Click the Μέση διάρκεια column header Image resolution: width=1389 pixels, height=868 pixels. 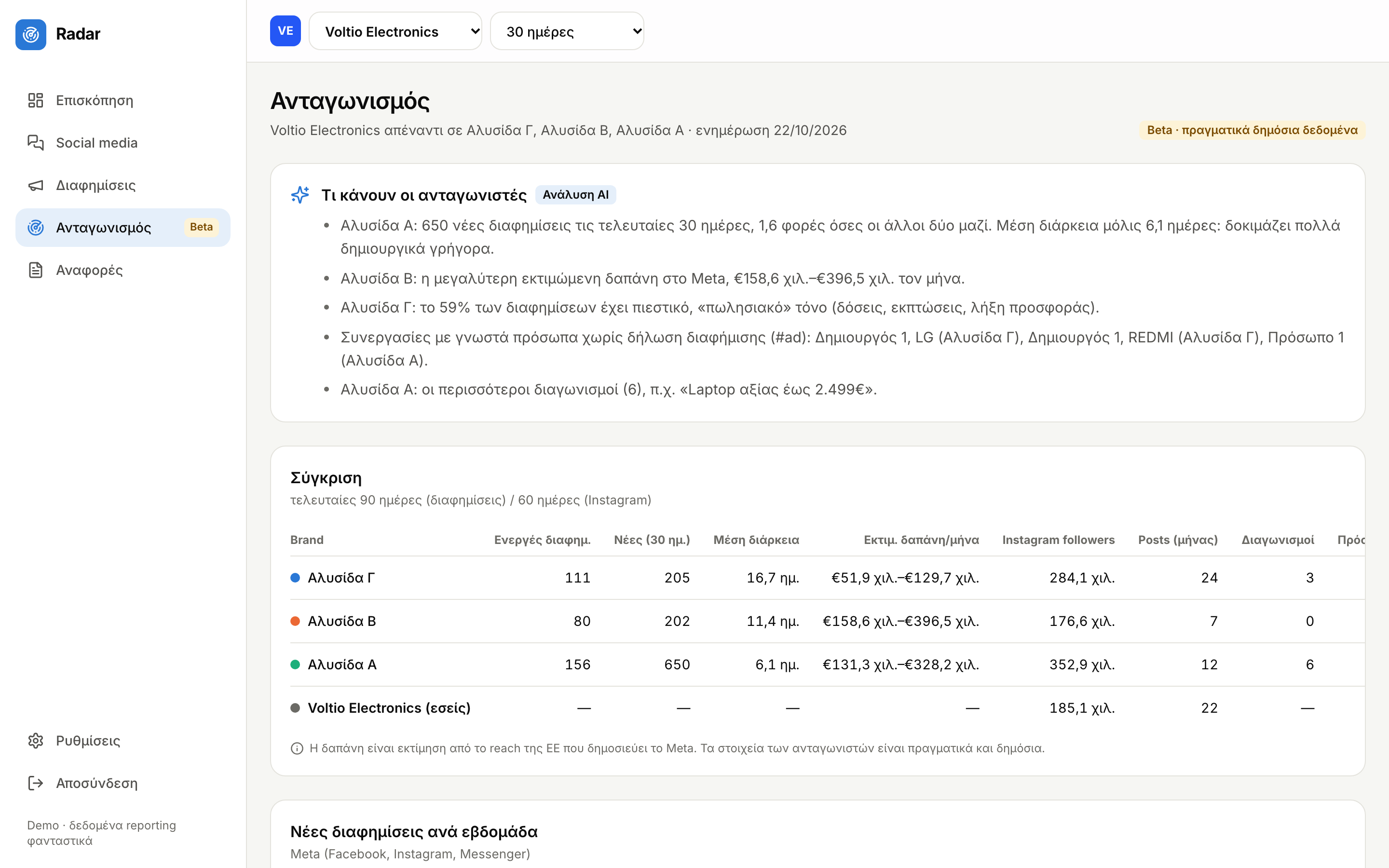tap(756, 540)
